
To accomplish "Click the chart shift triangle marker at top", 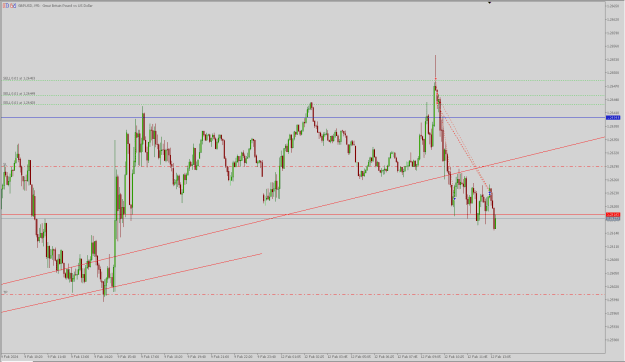I will tap(489, 3).
